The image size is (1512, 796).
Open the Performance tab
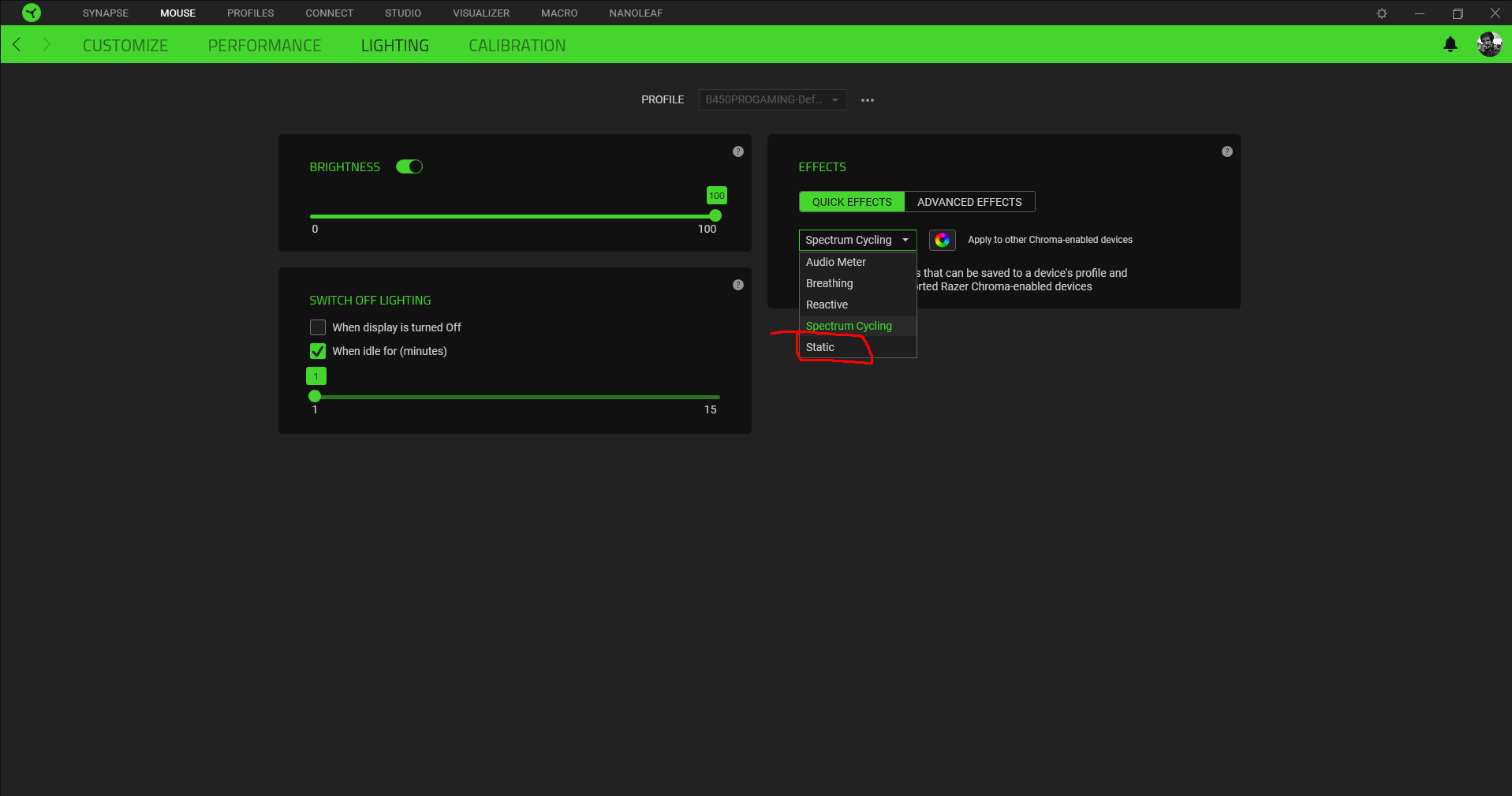264,46
